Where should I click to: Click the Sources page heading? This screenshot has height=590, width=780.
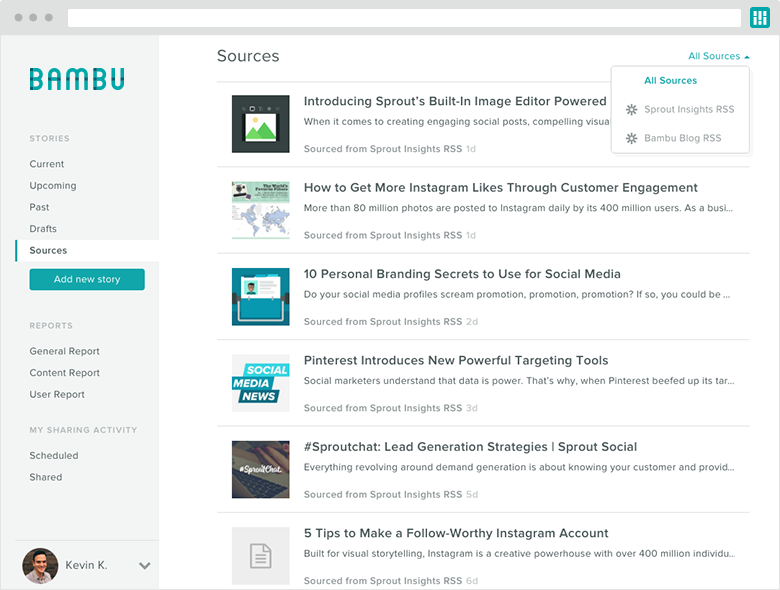point(248,56)
